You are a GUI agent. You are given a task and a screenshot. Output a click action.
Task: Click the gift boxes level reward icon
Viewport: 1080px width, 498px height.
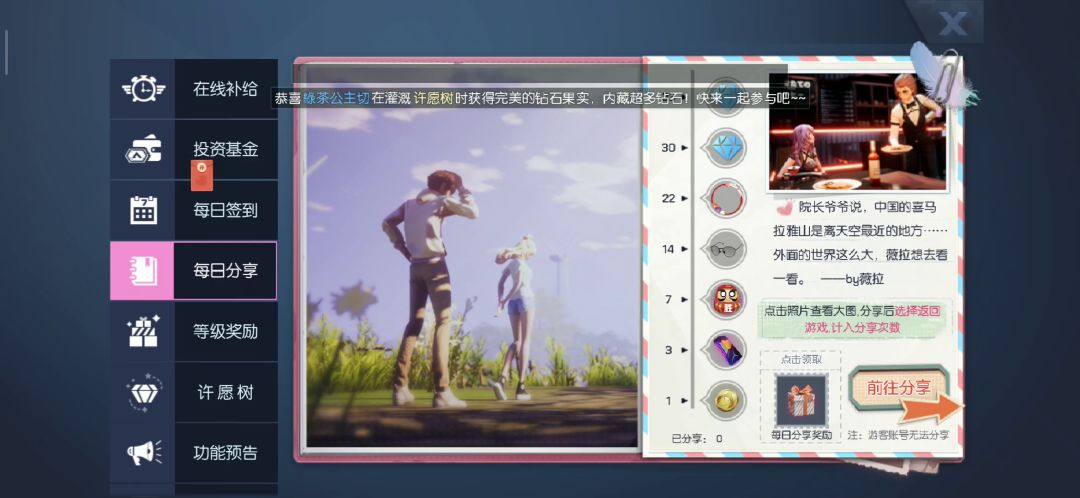click(143, 331)
